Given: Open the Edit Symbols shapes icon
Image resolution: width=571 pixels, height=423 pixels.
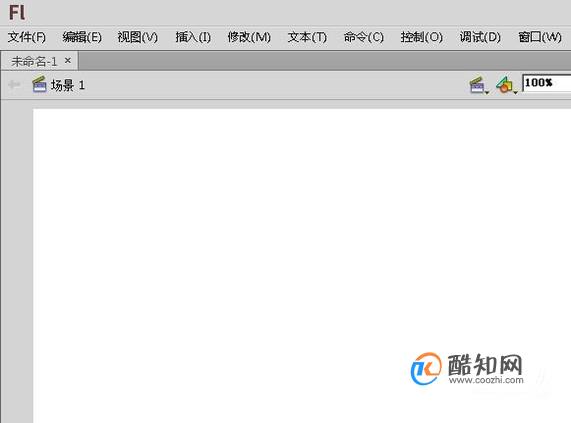Looking at the screenshot, I should pos(506,85).
